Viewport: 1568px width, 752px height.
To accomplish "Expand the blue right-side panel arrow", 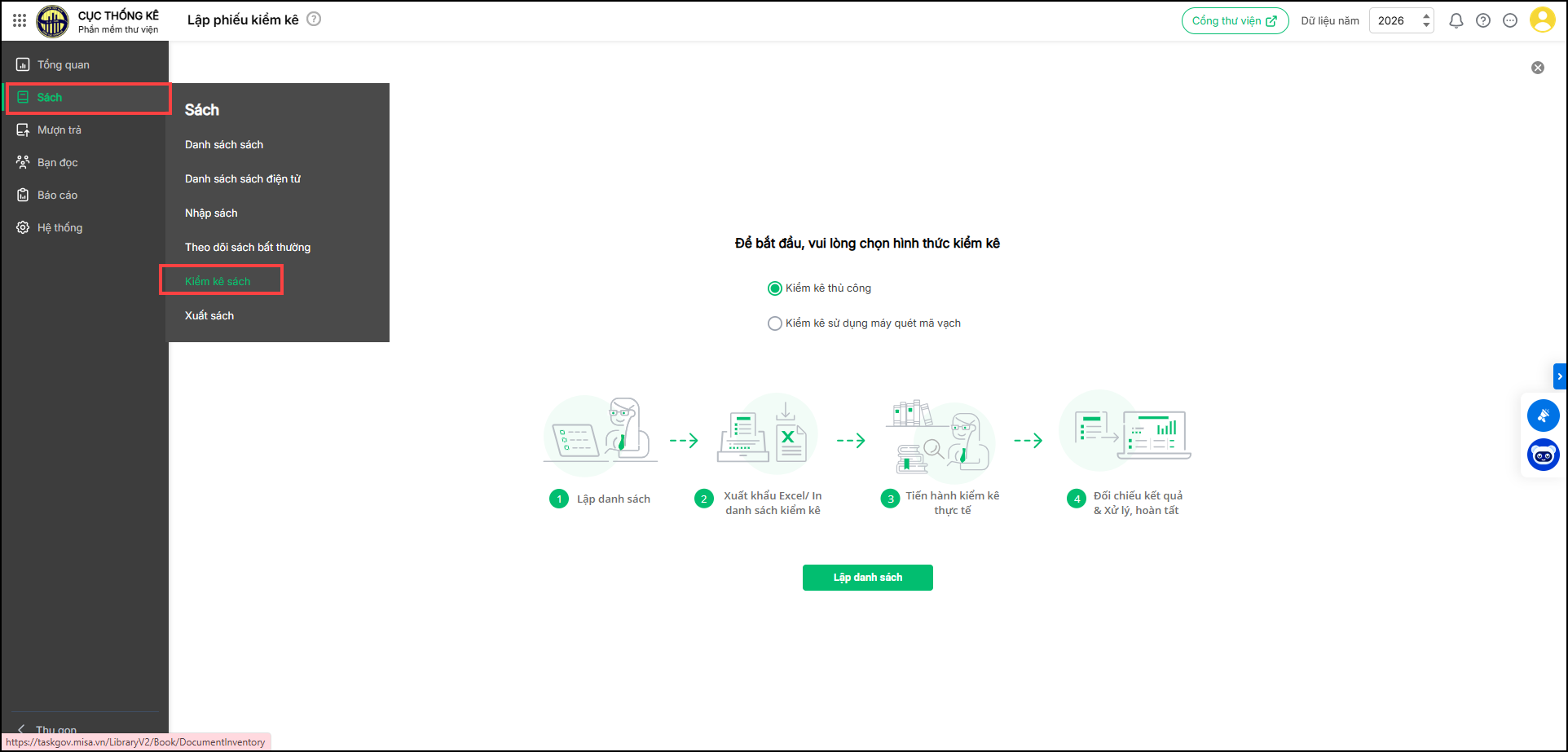I will (x=1560, y=376).
